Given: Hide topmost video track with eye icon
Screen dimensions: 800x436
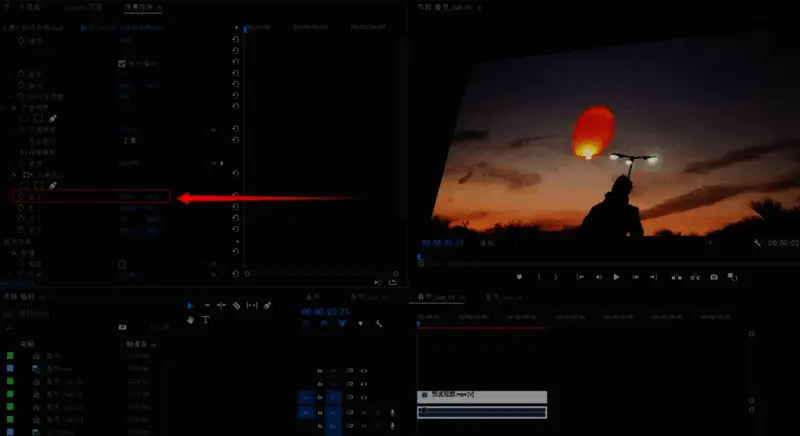Looking at the screenshot, I should tap(363, 371).
